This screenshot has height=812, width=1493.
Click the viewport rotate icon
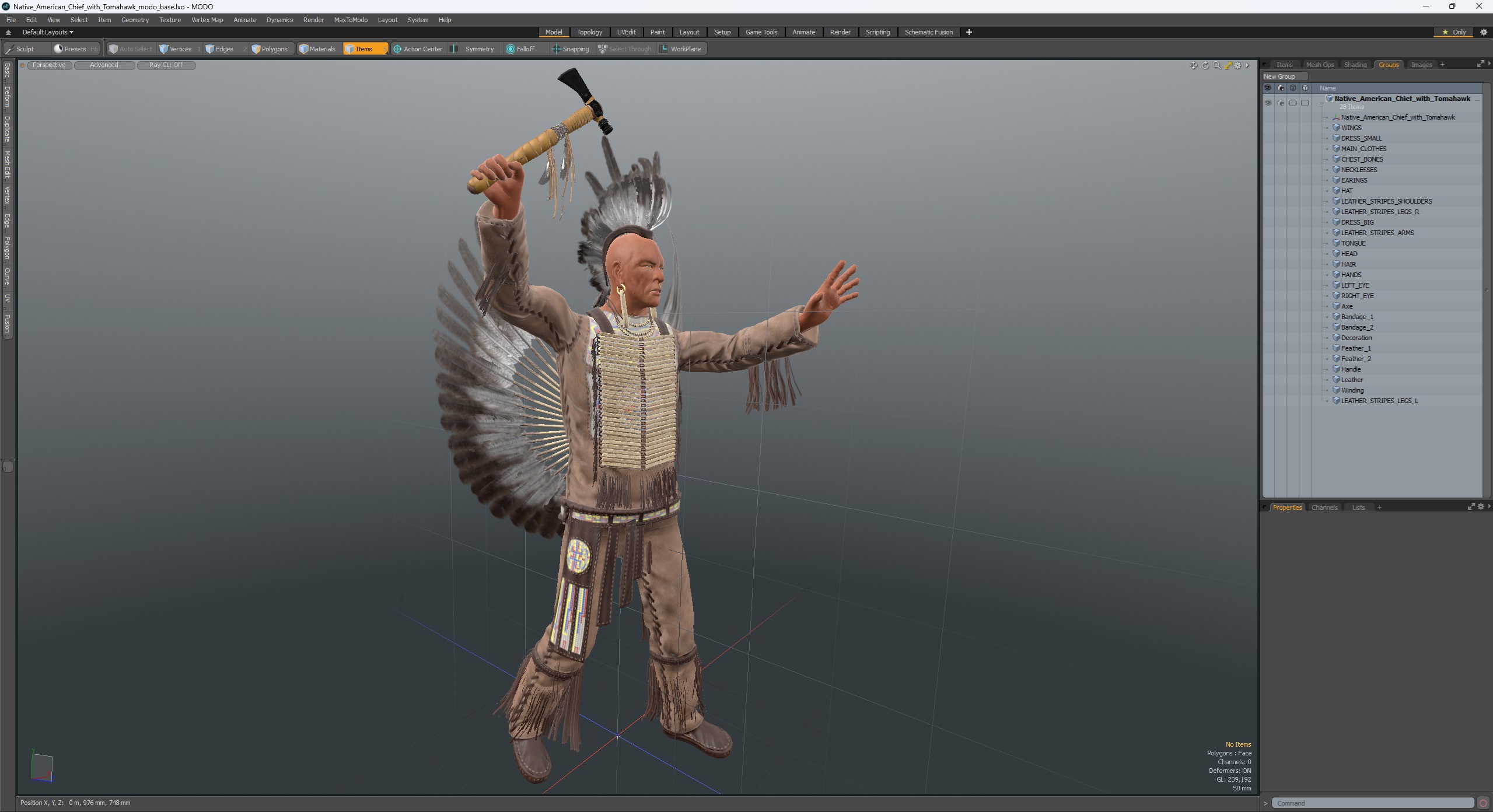coord(1205,65)
